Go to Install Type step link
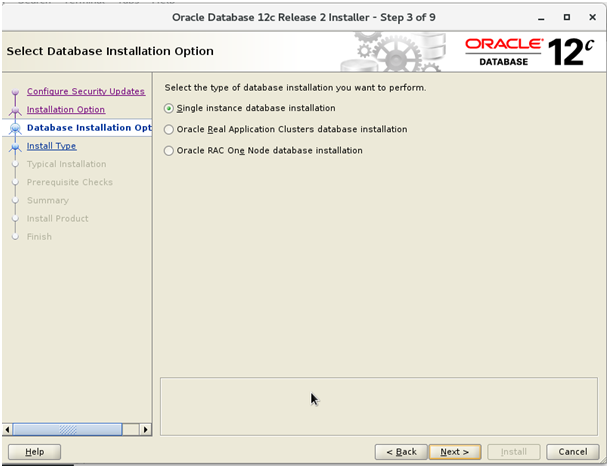The image size is (609, 468). pyautogui.click(x=51, y=146)
